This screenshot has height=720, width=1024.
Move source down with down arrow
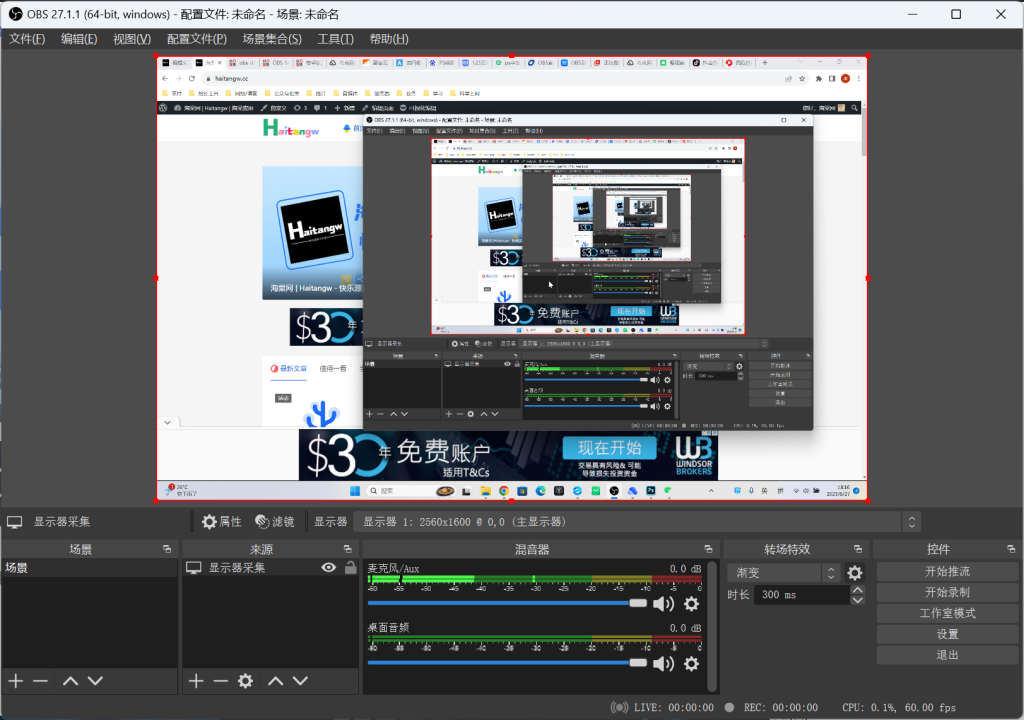pos(299,681)
